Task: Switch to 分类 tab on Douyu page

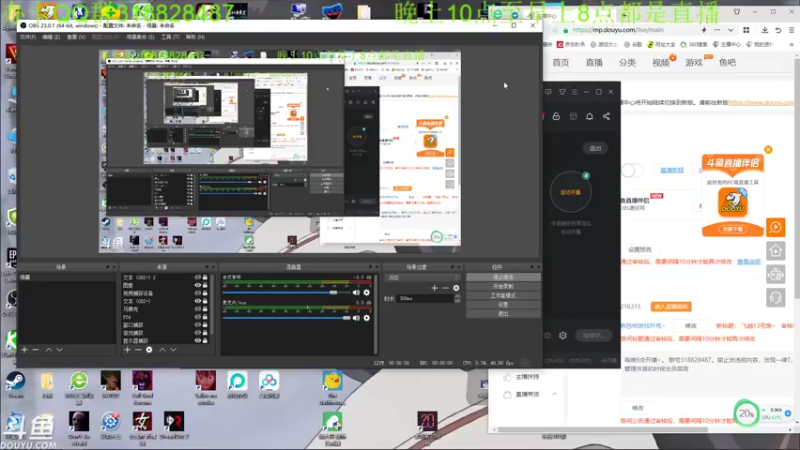Action: click(x=627, y=63)
